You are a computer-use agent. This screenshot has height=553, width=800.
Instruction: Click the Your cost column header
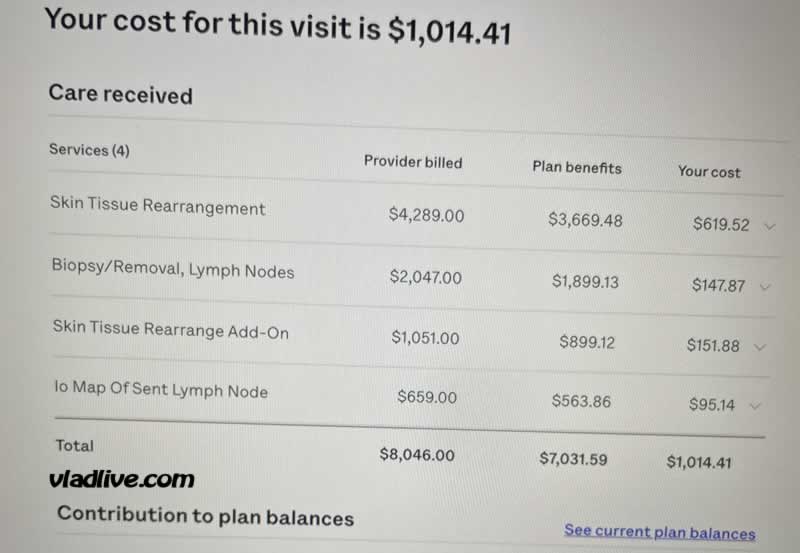(x=709, y=172)
